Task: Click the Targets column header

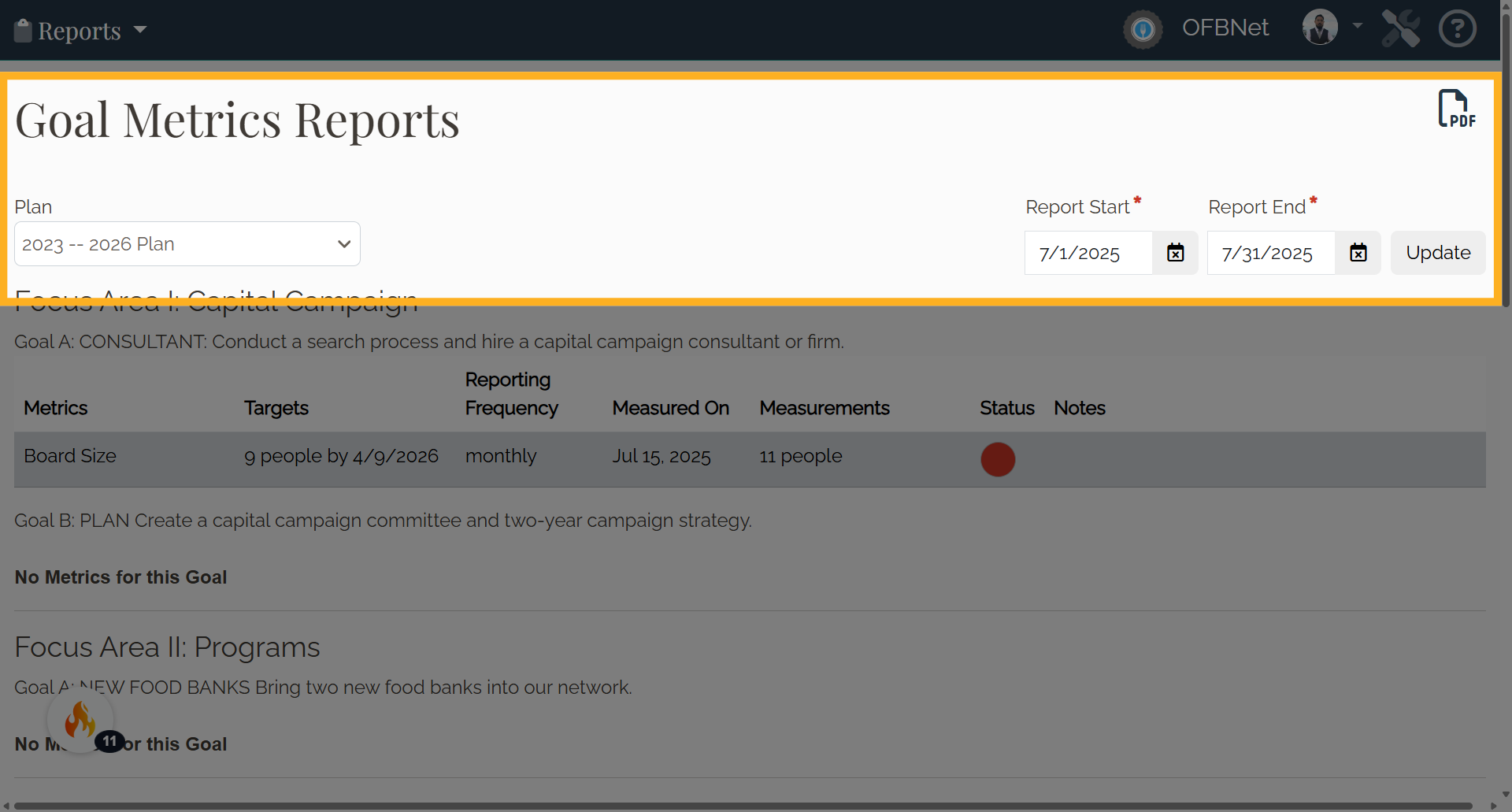Action: [276, 408]
